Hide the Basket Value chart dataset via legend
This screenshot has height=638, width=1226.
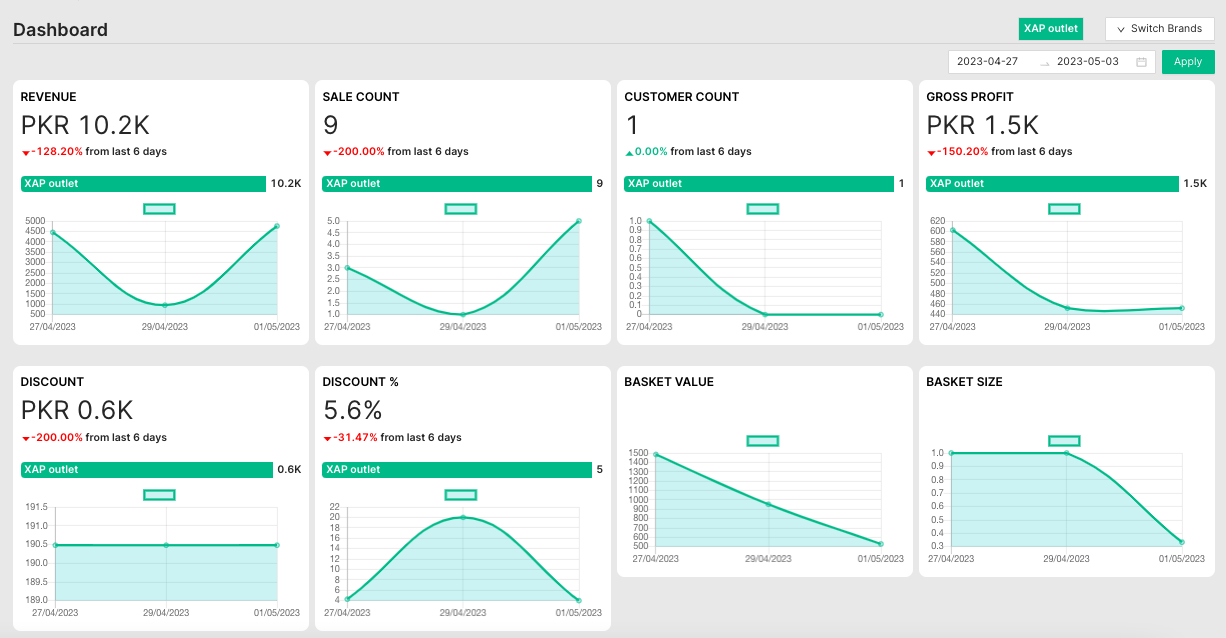point(763,441)
